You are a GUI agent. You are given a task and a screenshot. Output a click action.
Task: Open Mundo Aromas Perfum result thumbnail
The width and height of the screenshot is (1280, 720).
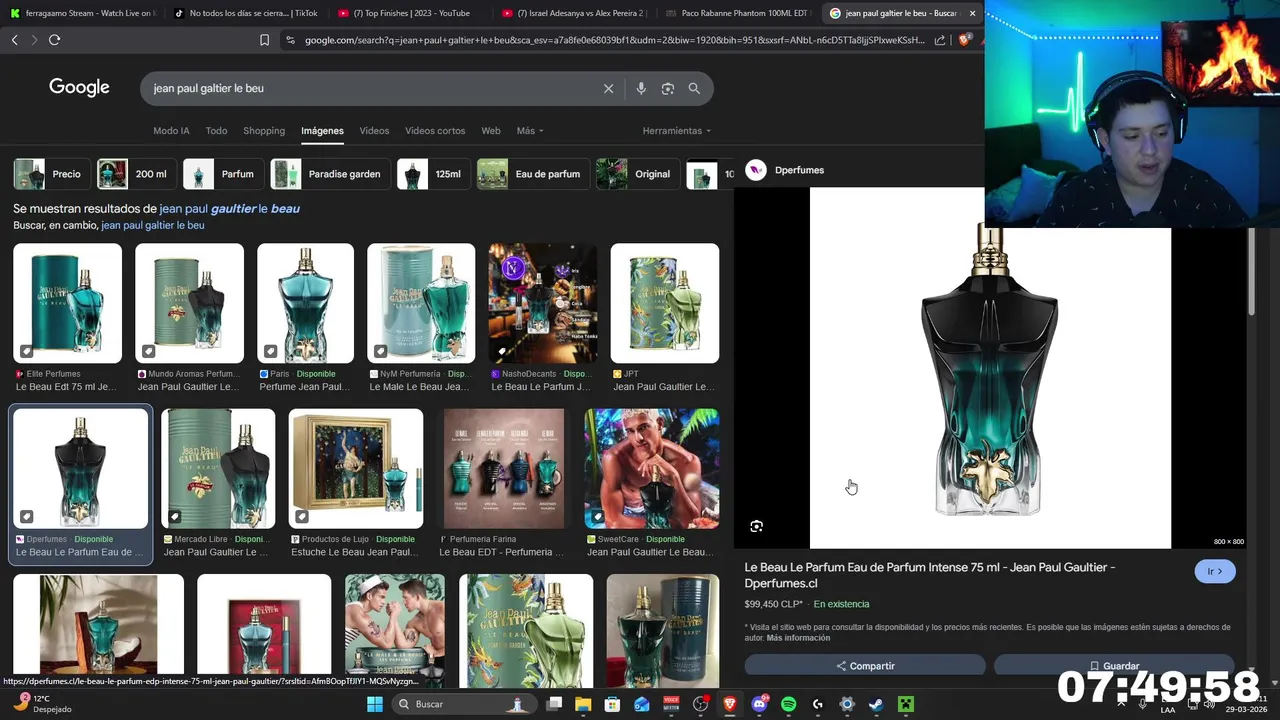click(x=189, y=303)
